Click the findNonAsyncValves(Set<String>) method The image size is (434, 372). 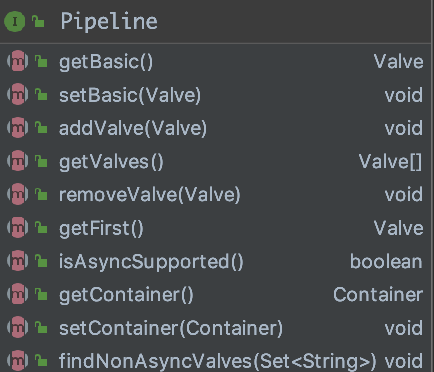click(x=215, y=359)
